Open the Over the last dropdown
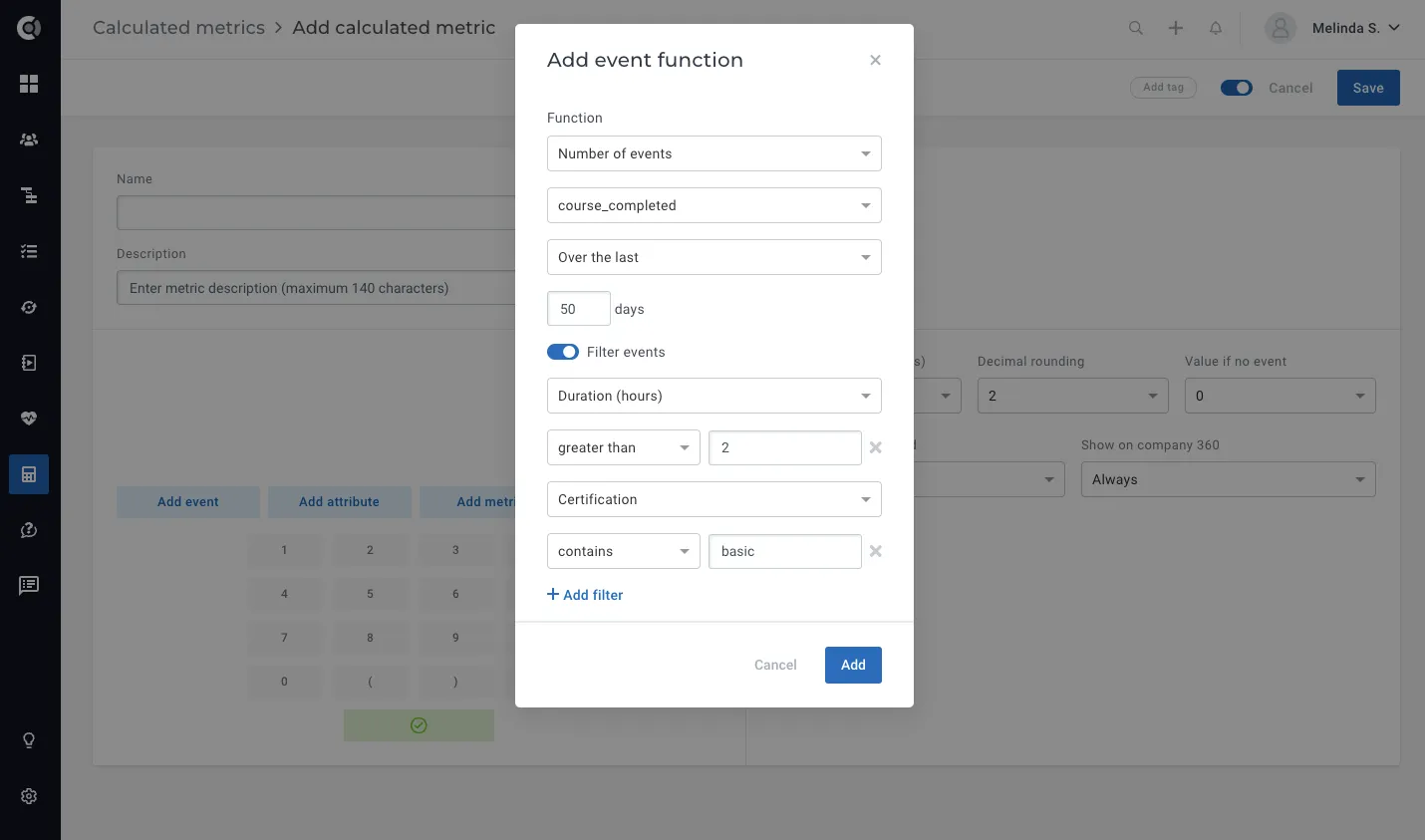1425x840 pixels. click(714, 257)
